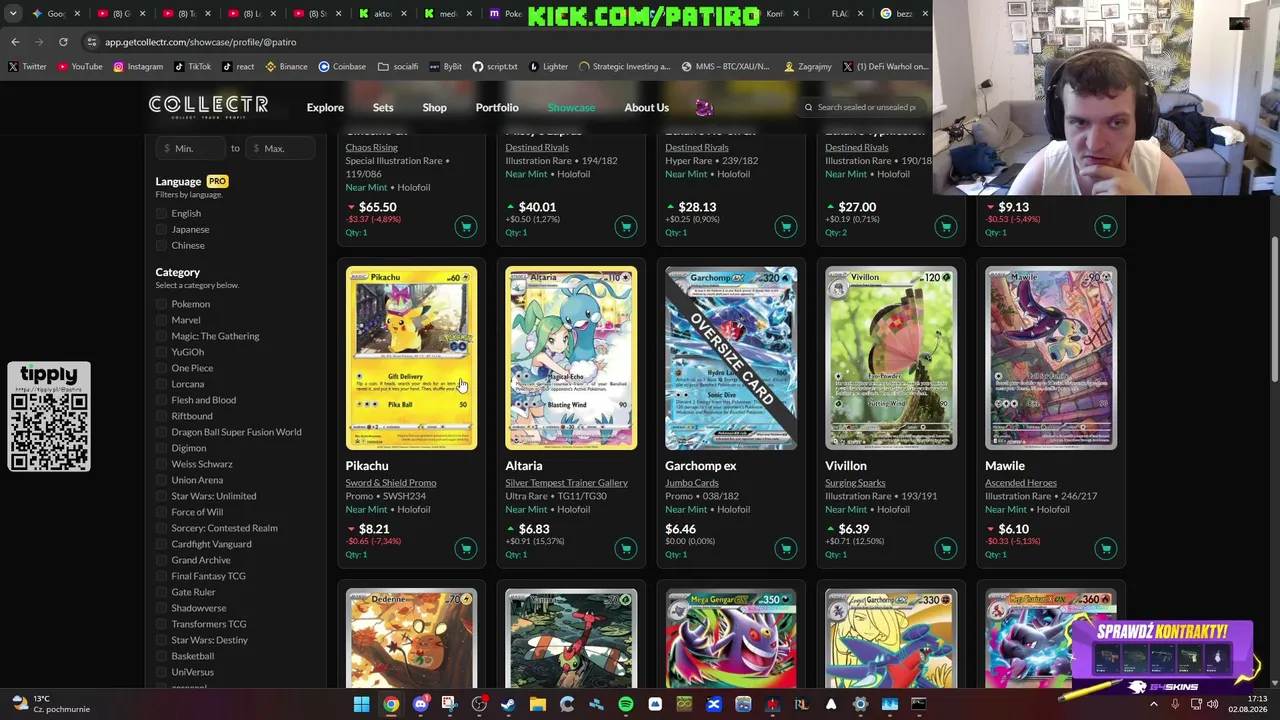Check Magic: The Gathering category
Image resolution: width=1280 pixels, height=720 pixels.
click(x=162, y=336)
